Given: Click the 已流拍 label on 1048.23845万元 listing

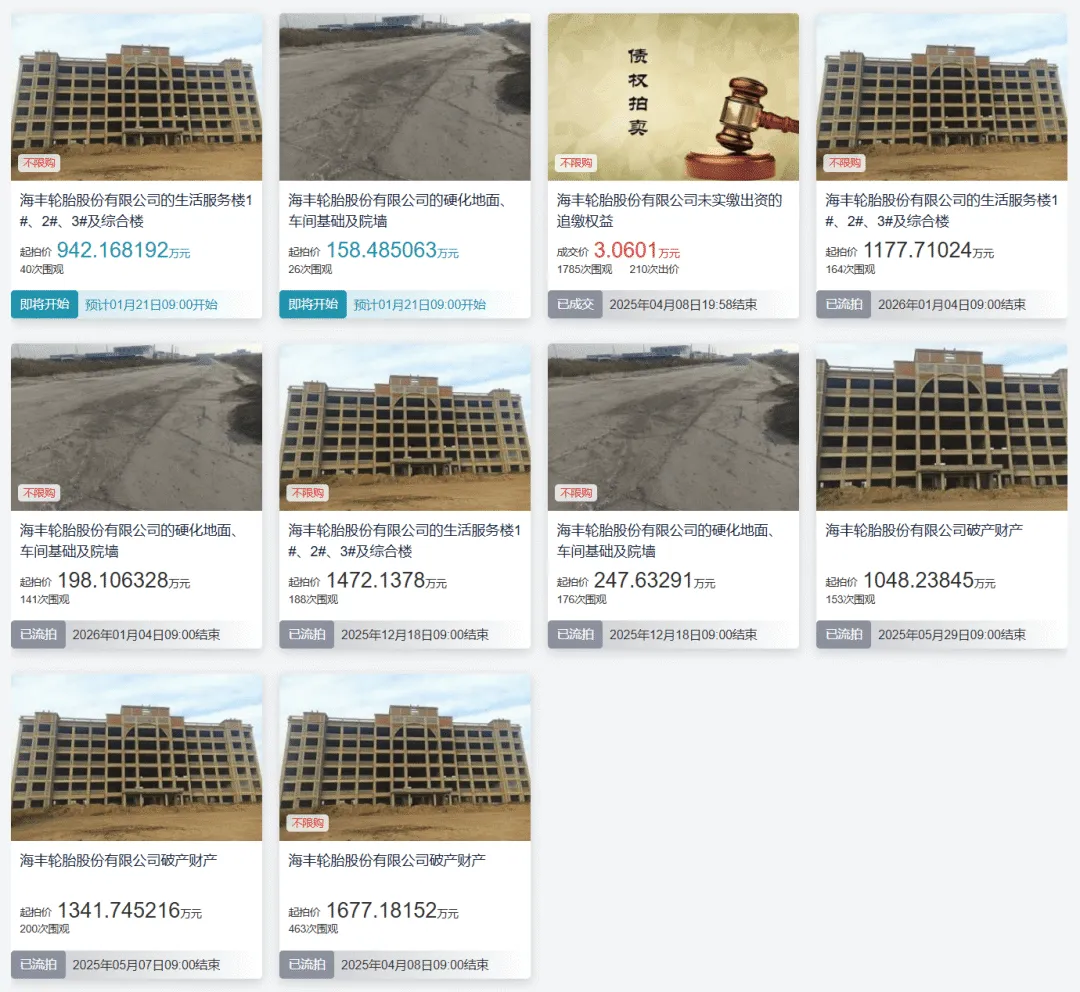Looking at the screenshot, I should 844,634.
